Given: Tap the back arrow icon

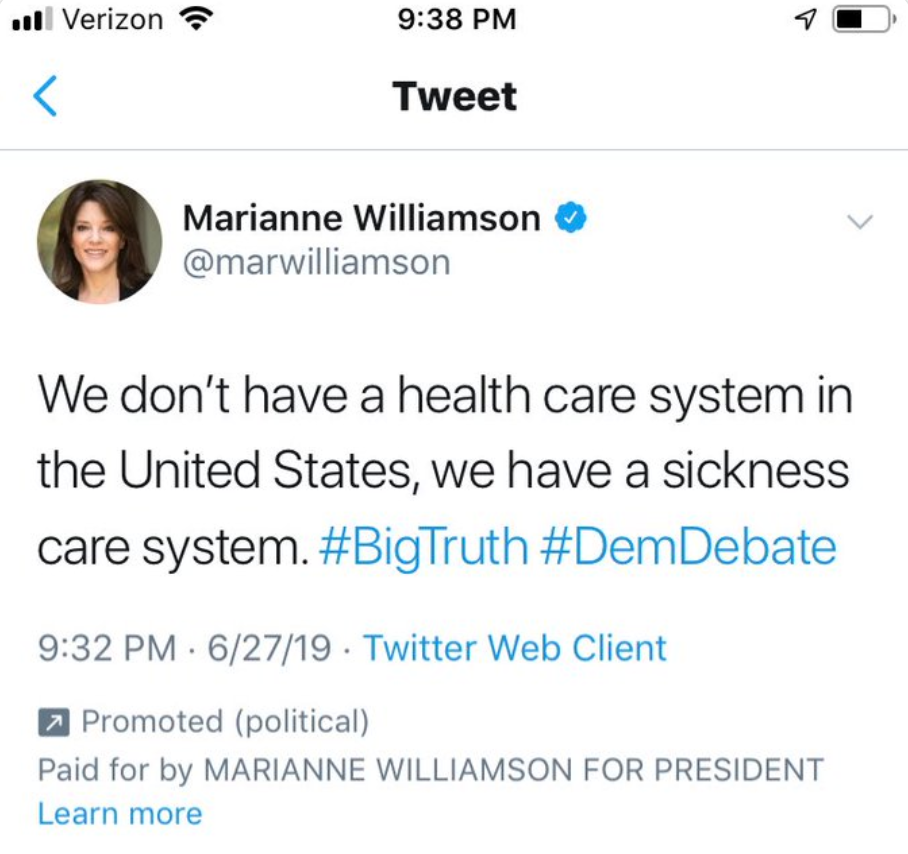Looking at the screenshot, I should (x=45, y=97).
